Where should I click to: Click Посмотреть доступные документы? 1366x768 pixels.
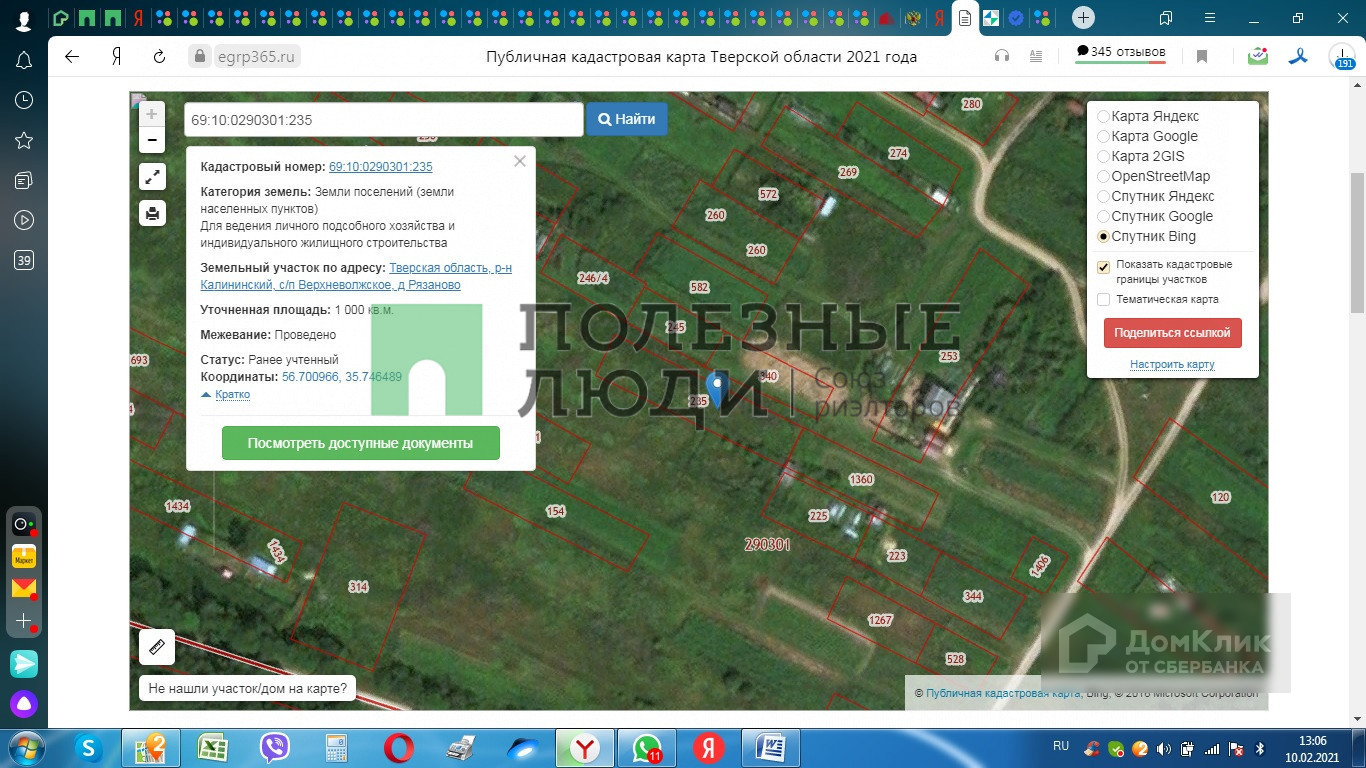point(360,443)
